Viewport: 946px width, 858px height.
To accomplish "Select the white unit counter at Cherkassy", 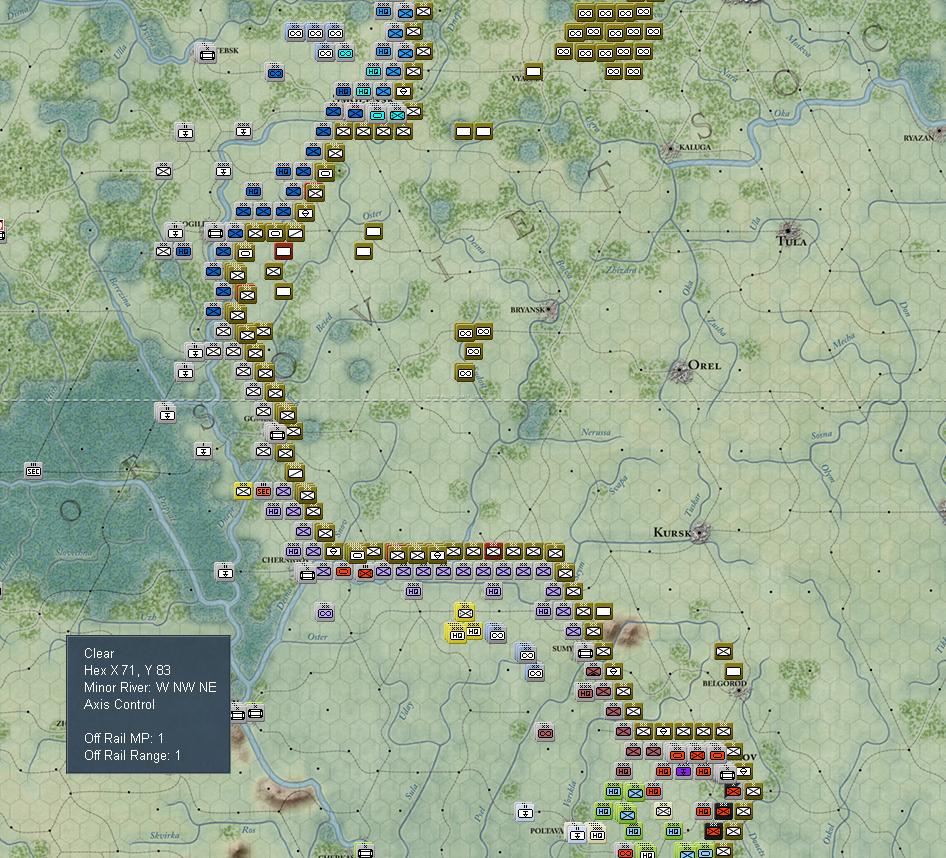I will (x=365, y=851).
